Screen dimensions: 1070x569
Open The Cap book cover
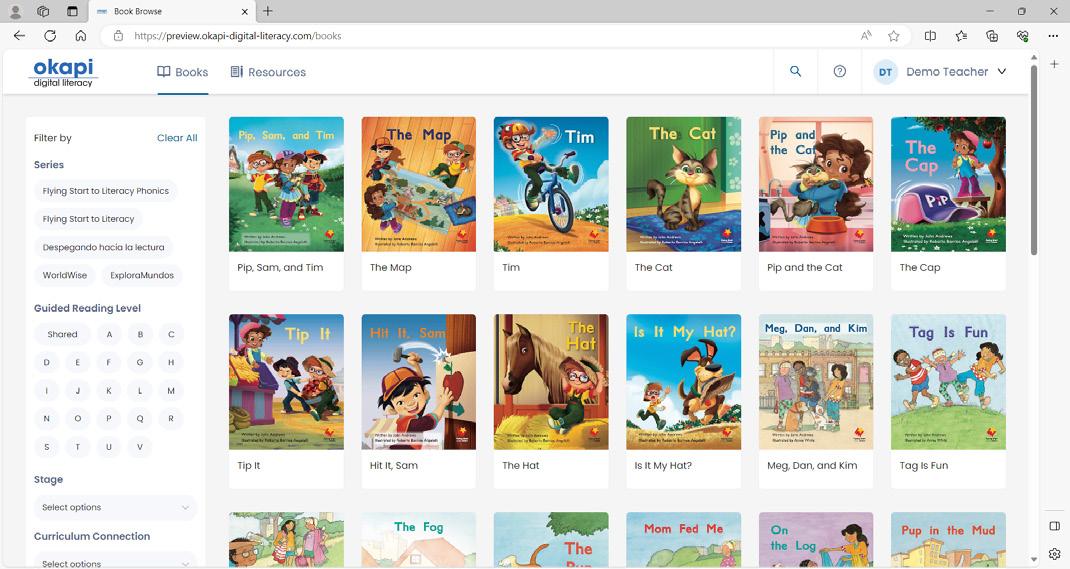(949, 184)
